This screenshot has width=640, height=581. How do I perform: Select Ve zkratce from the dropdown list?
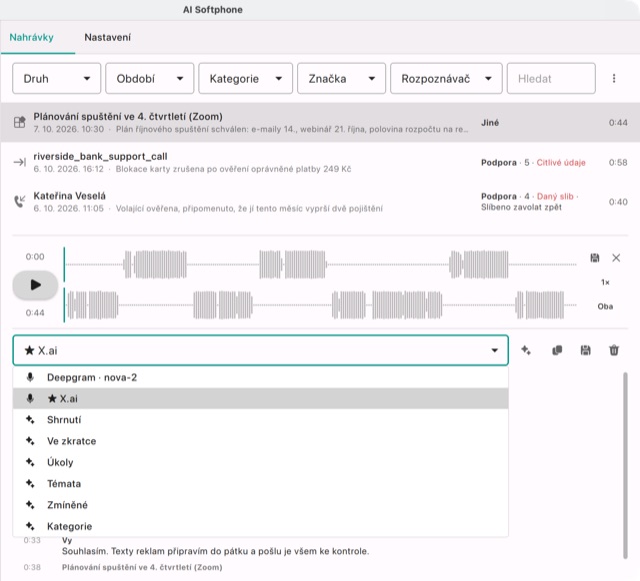tap(260, 441)
